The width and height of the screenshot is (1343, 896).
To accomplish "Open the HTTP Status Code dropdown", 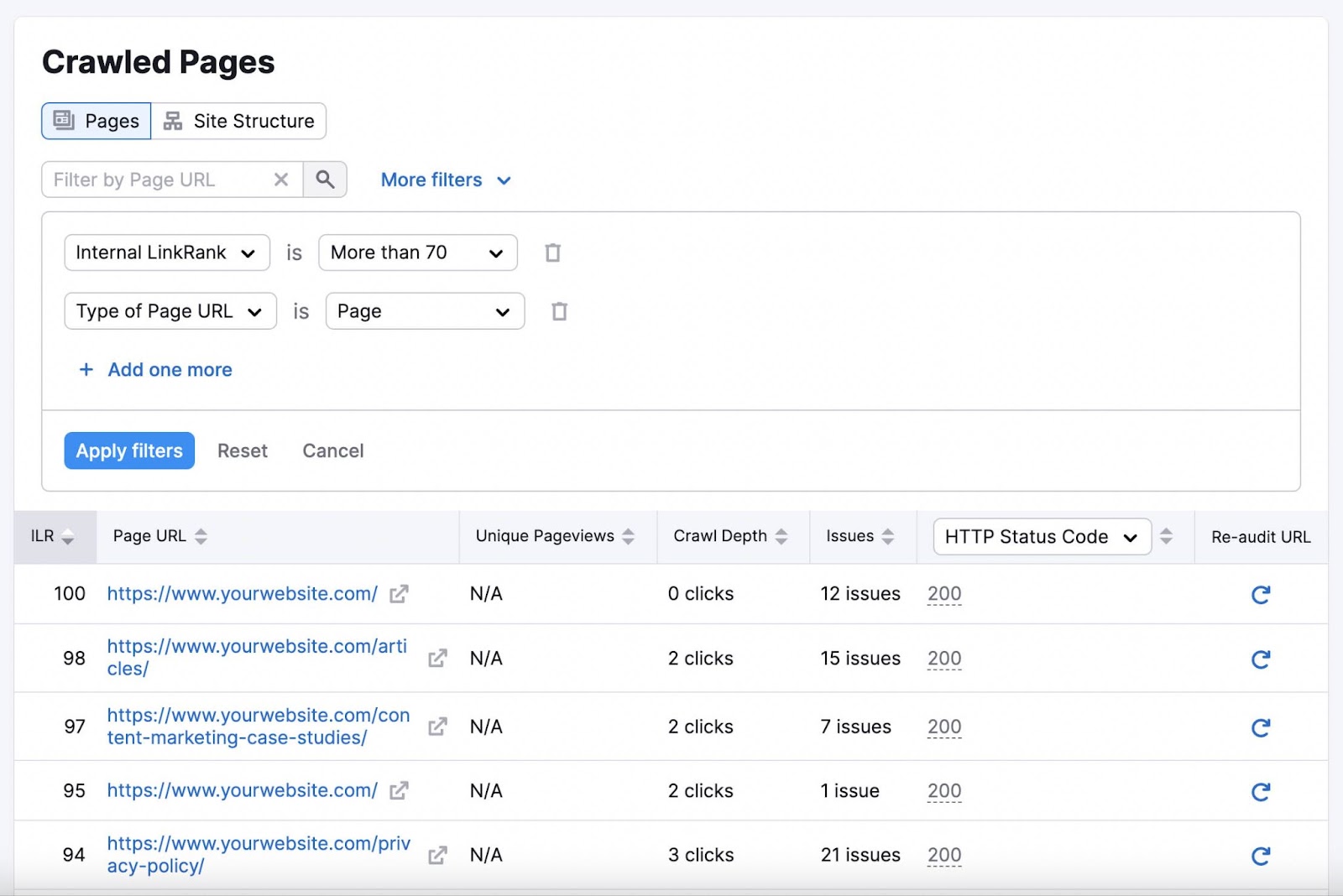I will 1043,536.
